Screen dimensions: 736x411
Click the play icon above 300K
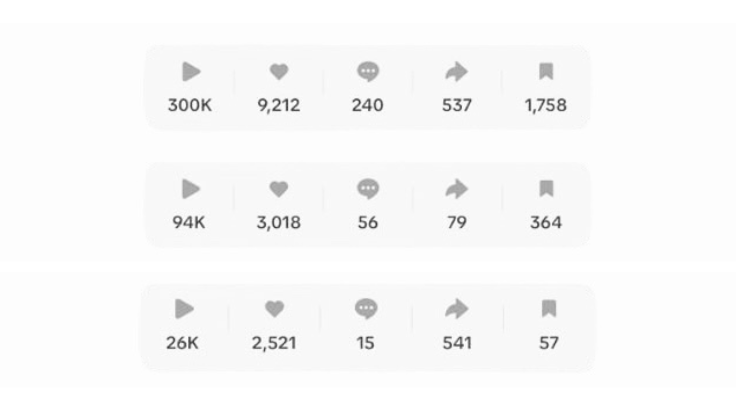(192, 72)
